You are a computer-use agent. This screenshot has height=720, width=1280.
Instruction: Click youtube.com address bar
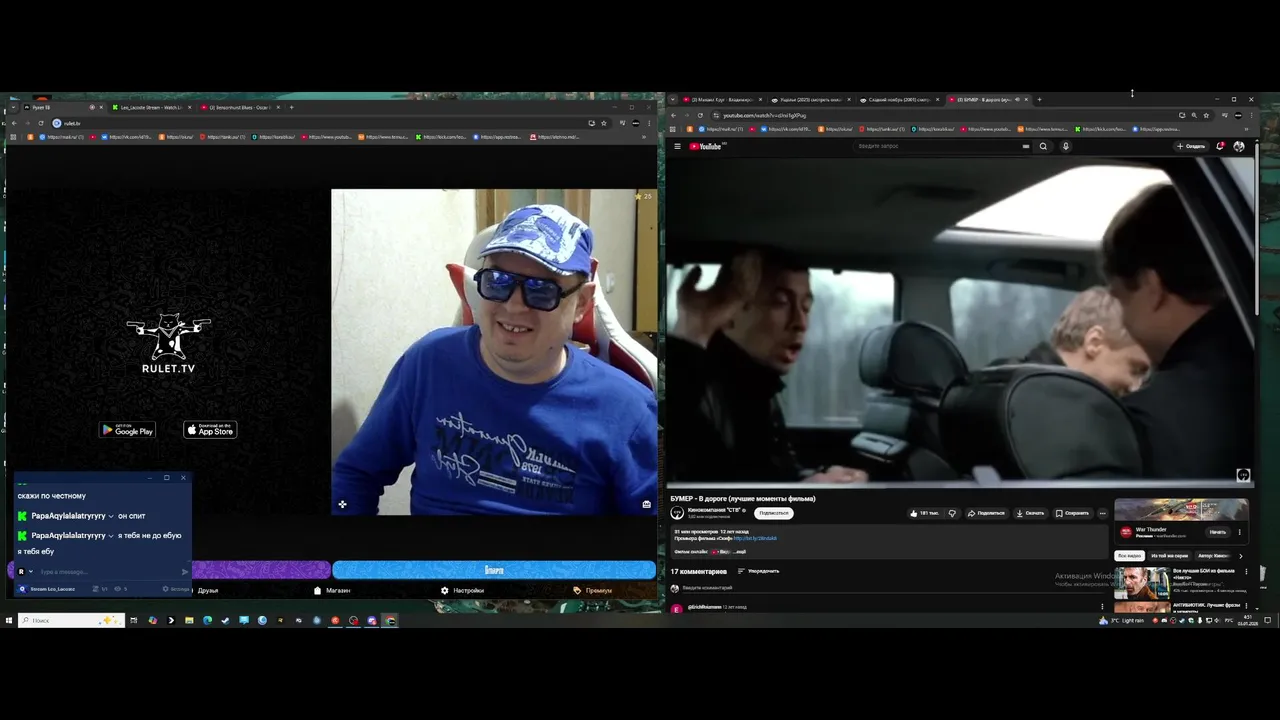pos(940,115)
